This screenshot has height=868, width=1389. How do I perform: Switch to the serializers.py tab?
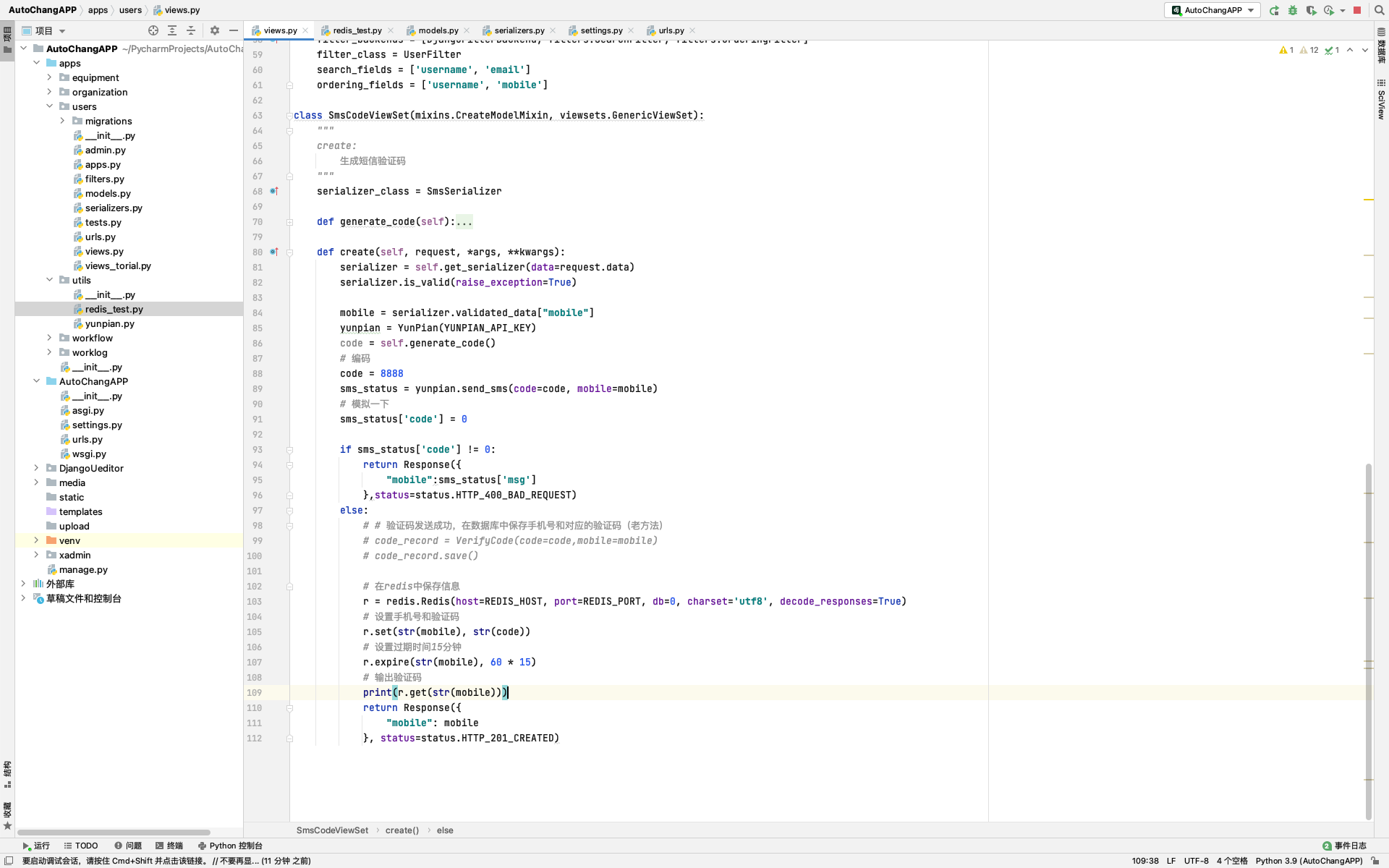tap(519, 30)
